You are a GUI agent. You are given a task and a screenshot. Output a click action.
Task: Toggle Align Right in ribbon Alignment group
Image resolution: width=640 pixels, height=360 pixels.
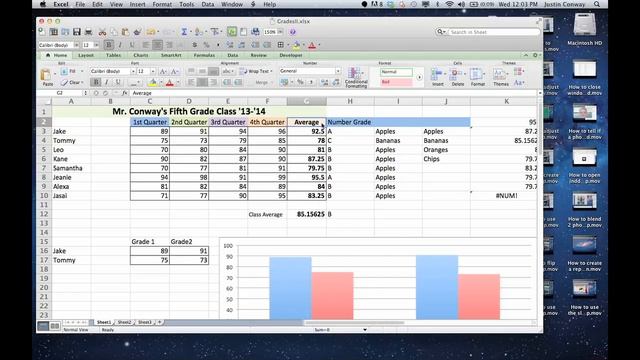(x=213, y=82)
